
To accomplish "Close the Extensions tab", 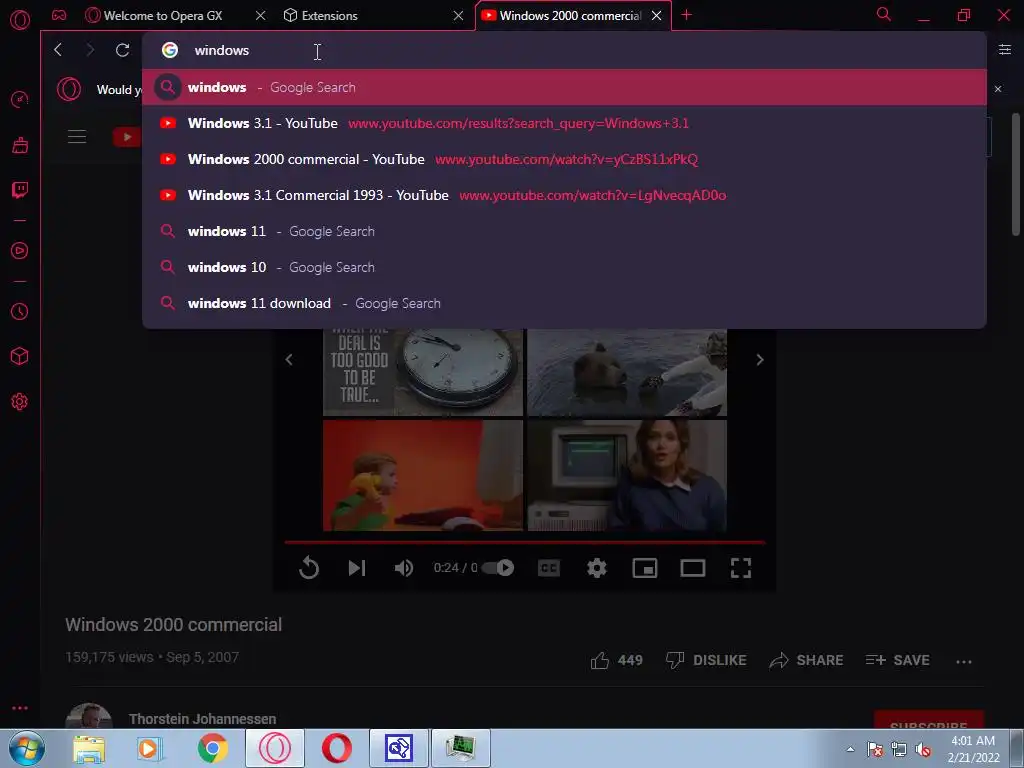I will pos(458,15).
